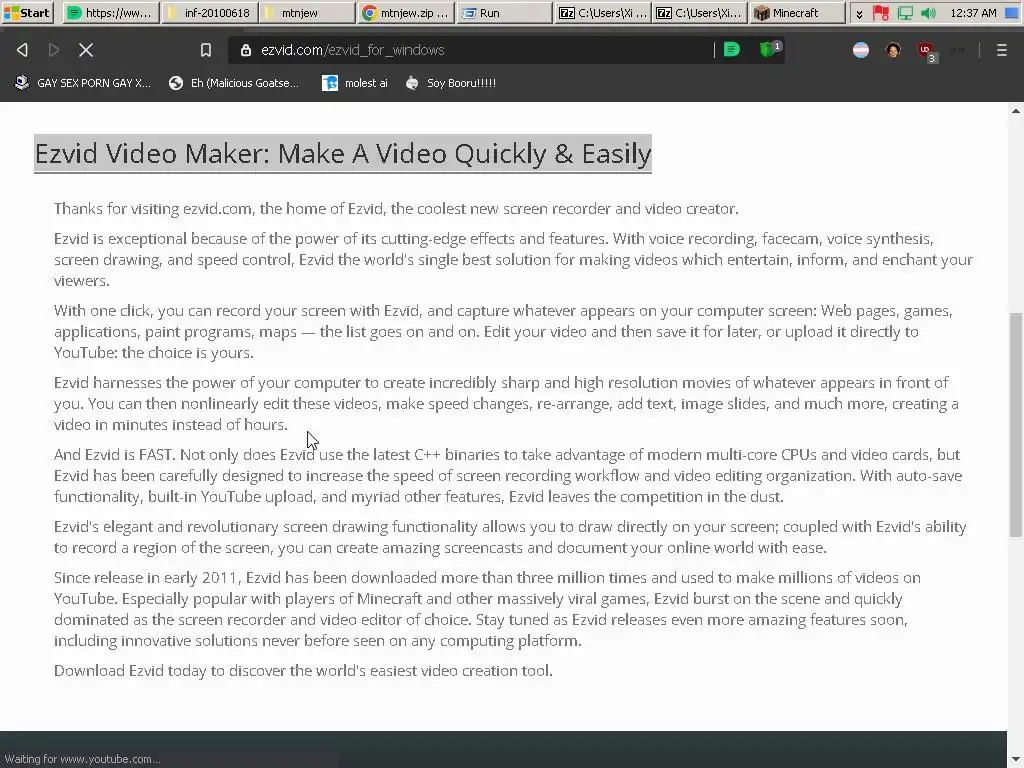Click the 12:37 AM clock
Image resolution: width=1024 pixels, height=768 pixels.
point(973,12)
